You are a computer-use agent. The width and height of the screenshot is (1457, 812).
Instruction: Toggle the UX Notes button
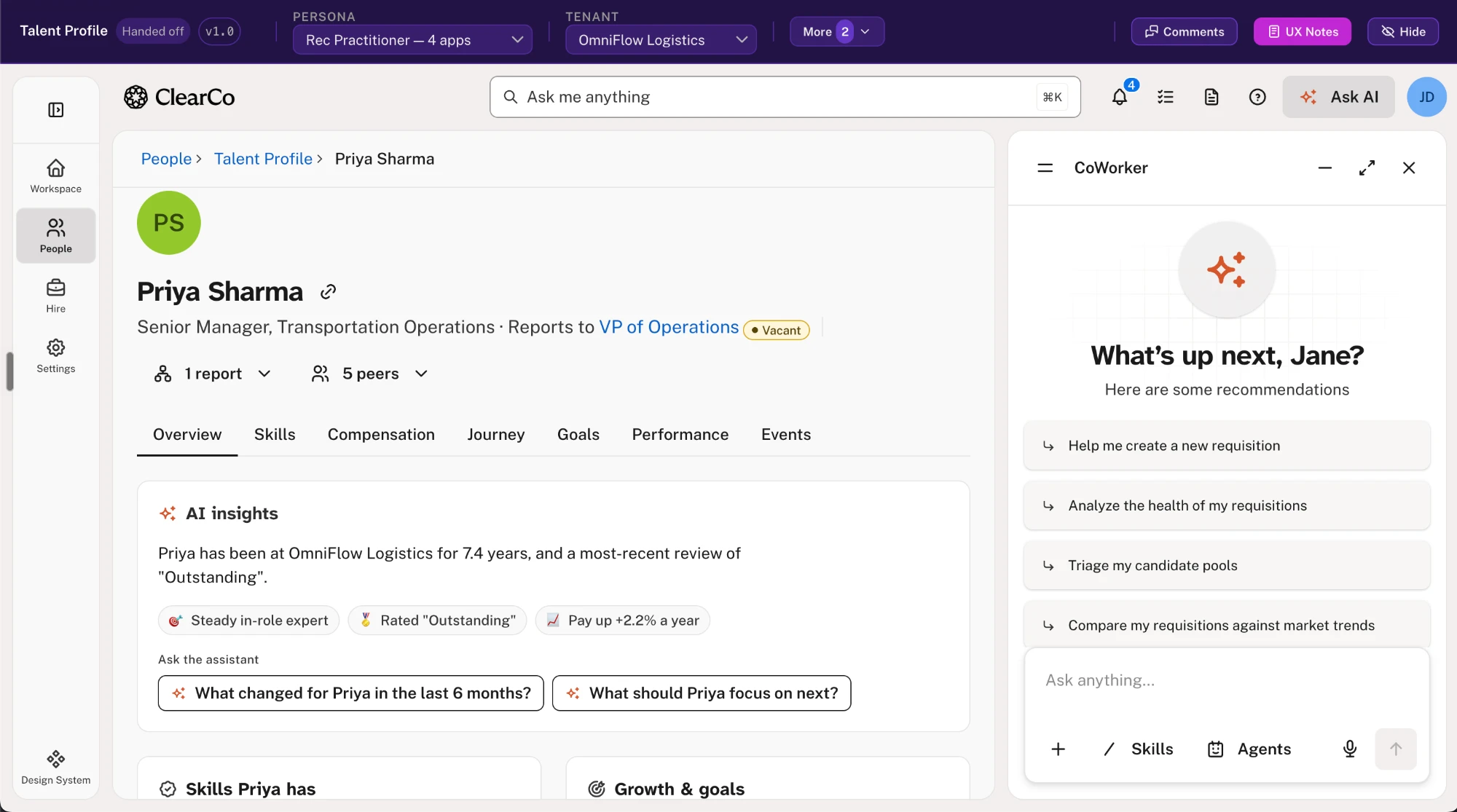[x=1303, y=31]
